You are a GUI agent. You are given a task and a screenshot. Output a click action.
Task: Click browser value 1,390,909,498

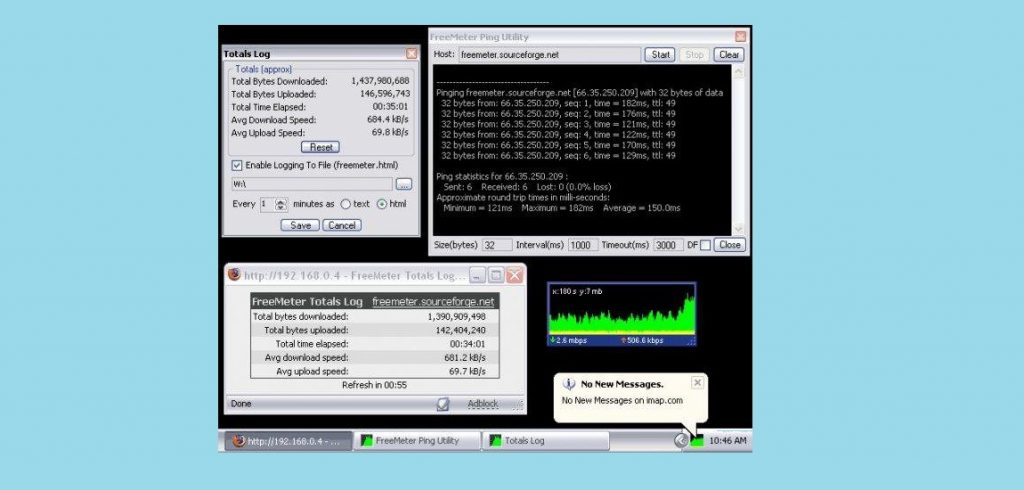(x=456, y=316)
